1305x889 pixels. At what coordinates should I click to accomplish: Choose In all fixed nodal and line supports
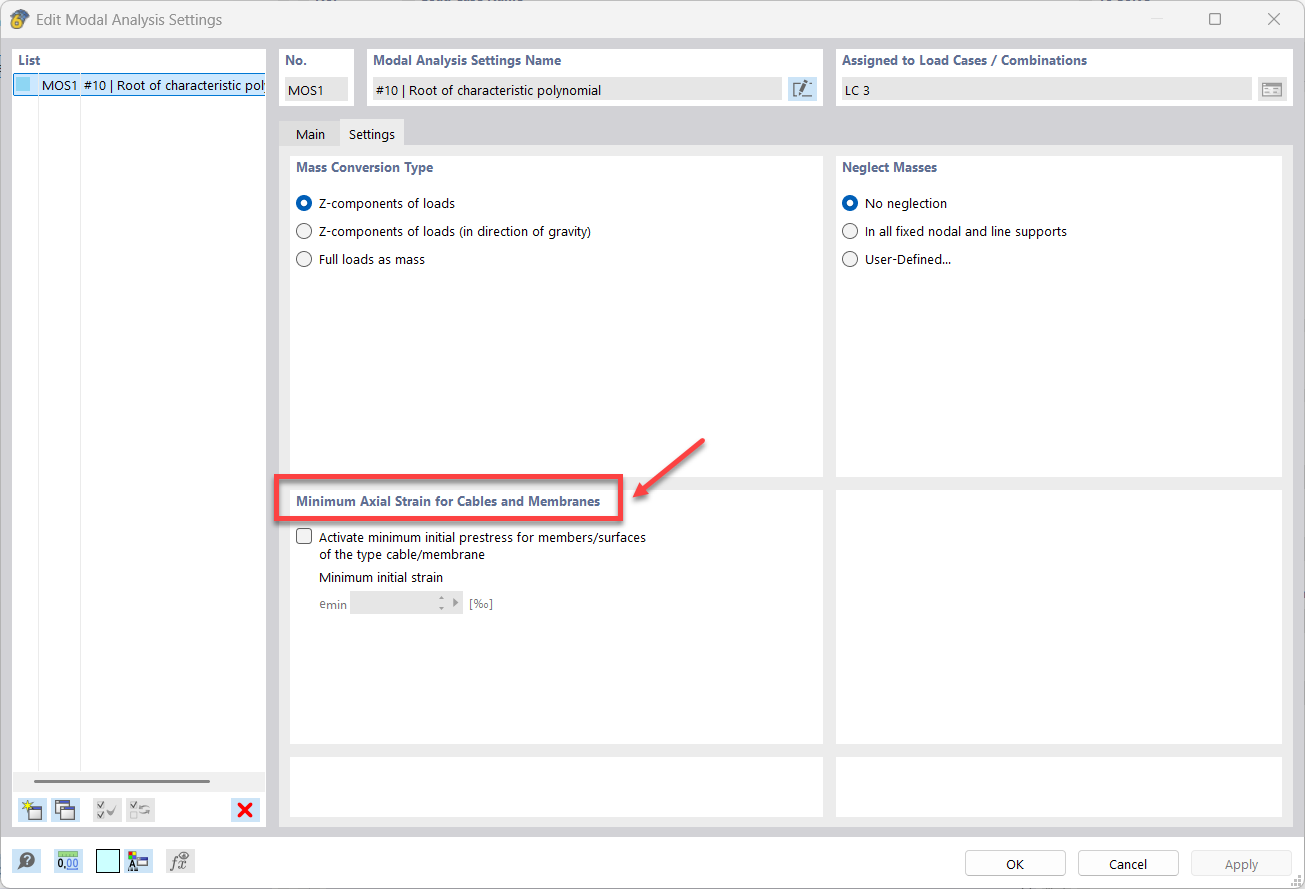pyautogui.click(x=850, y=231)
